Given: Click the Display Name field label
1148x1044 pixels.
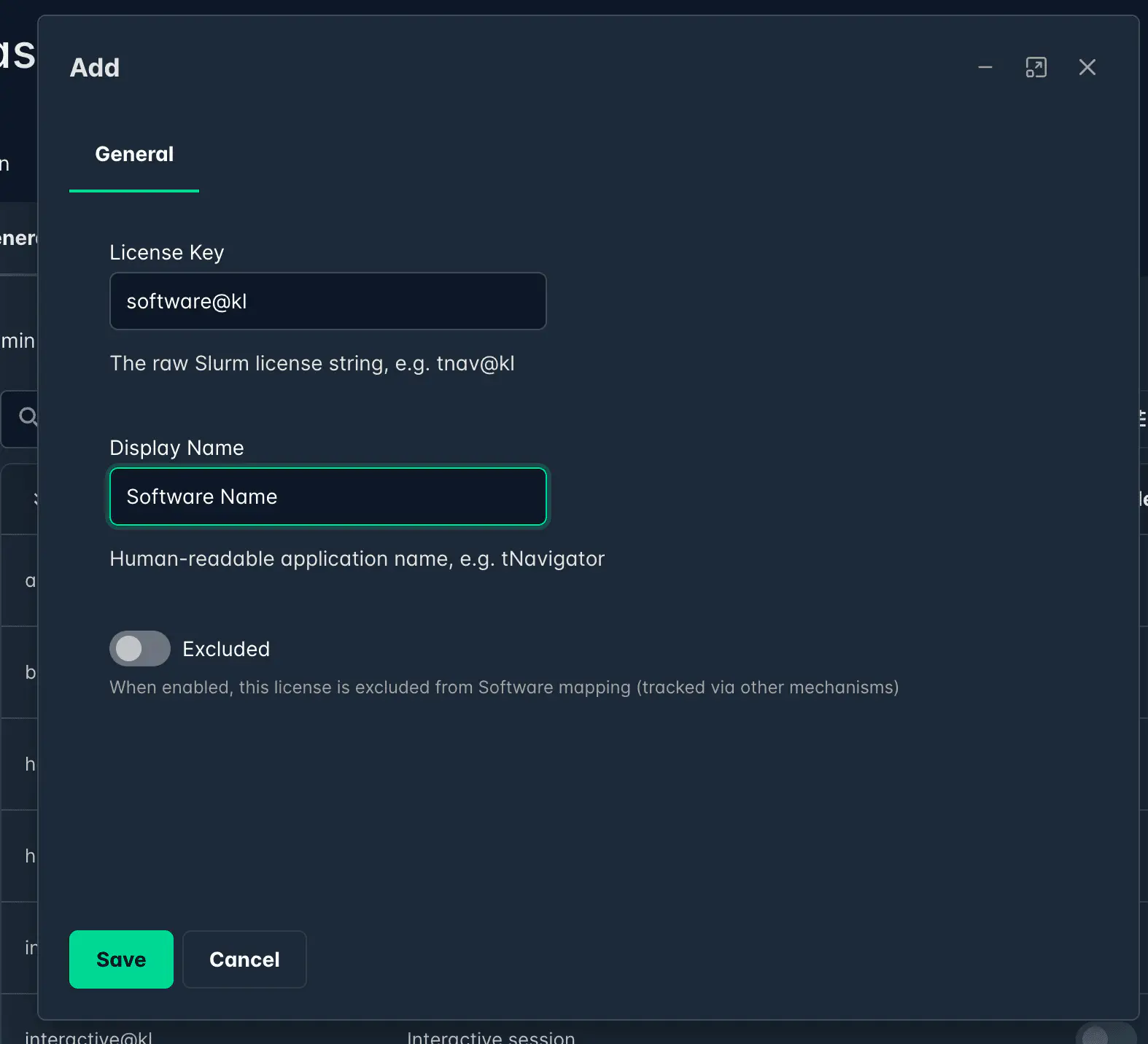Looking at the screenshot, I should (x=177, y=448).
